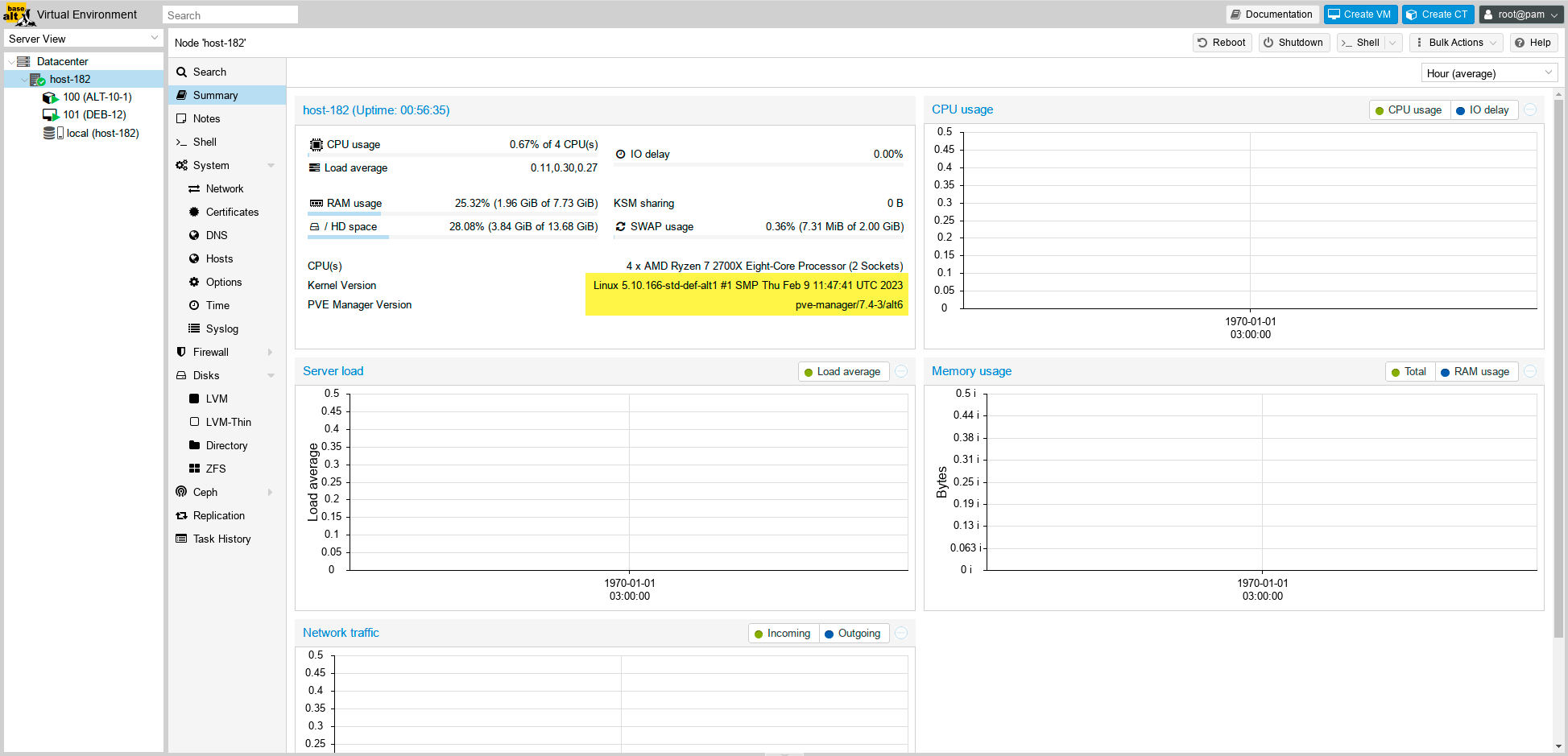Toggle the CPU usage legend series

1409,110
